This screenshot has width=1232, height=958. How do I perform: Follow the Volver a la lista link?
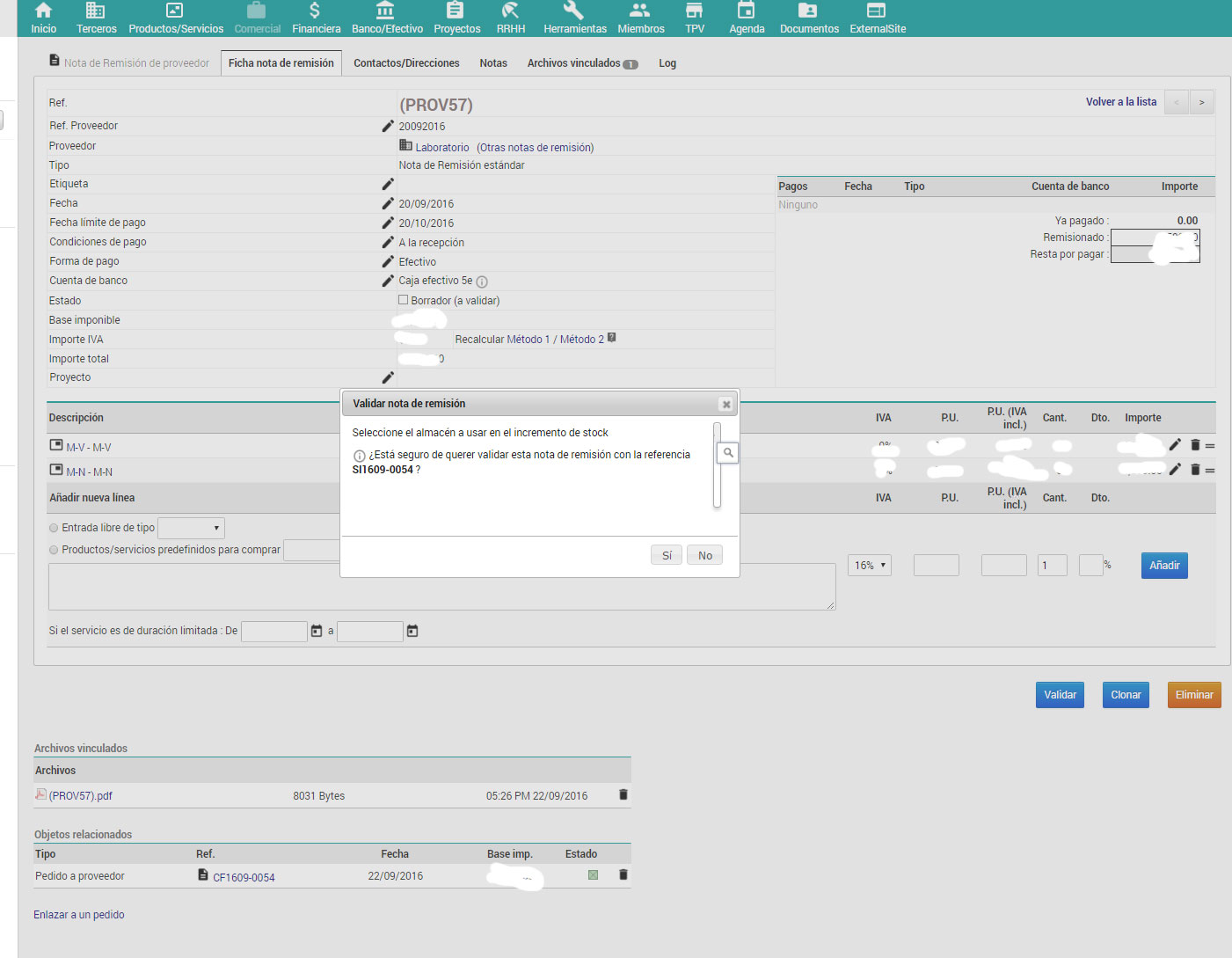pos(1121,102)
